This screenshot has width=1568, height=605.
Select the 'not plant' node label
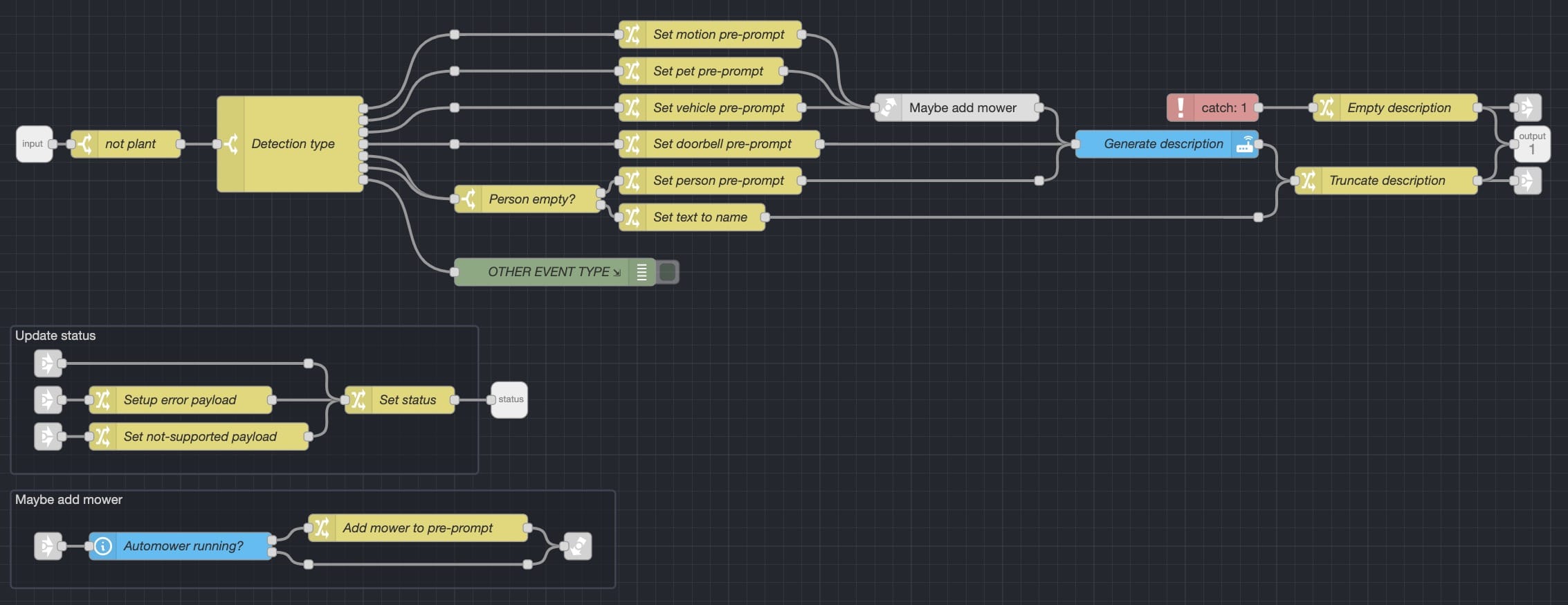click(x=130, y=144)
